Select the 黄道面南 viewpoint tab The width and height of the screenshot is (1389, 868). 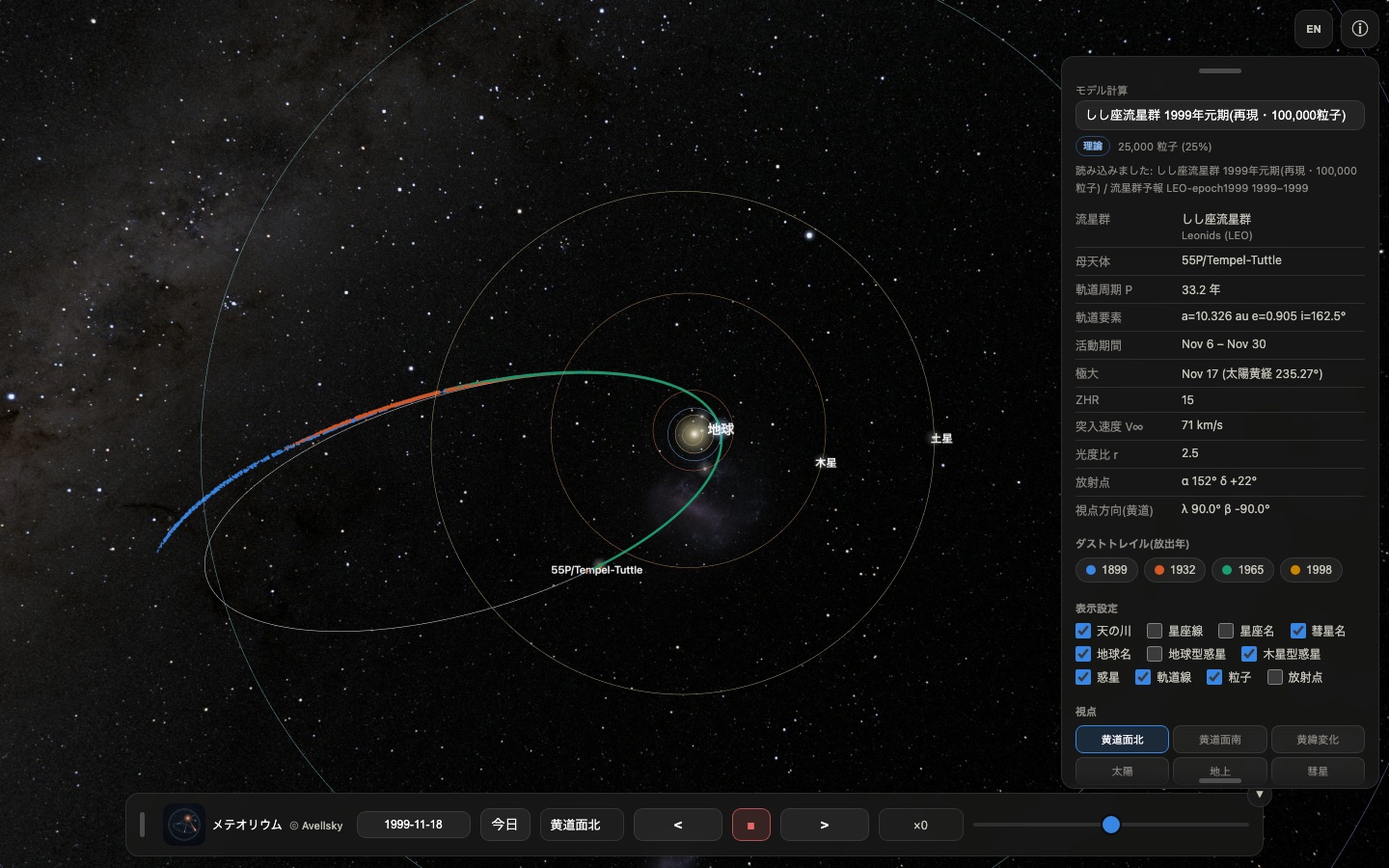pyautogui.click(x=1219, y=740)
